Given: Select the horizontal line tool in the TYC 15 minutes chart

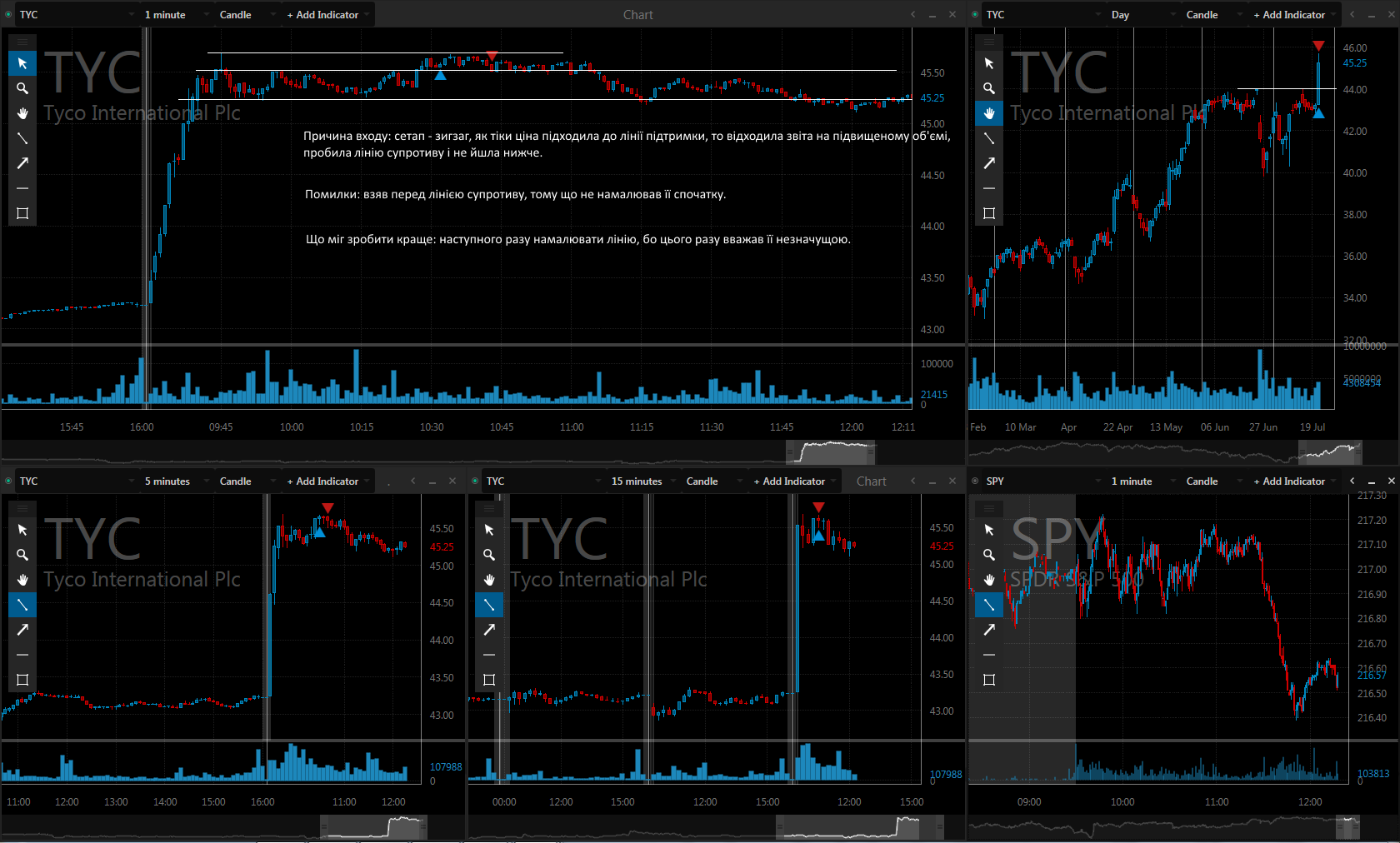Looking at the screenshot, I should click(489, 655).
